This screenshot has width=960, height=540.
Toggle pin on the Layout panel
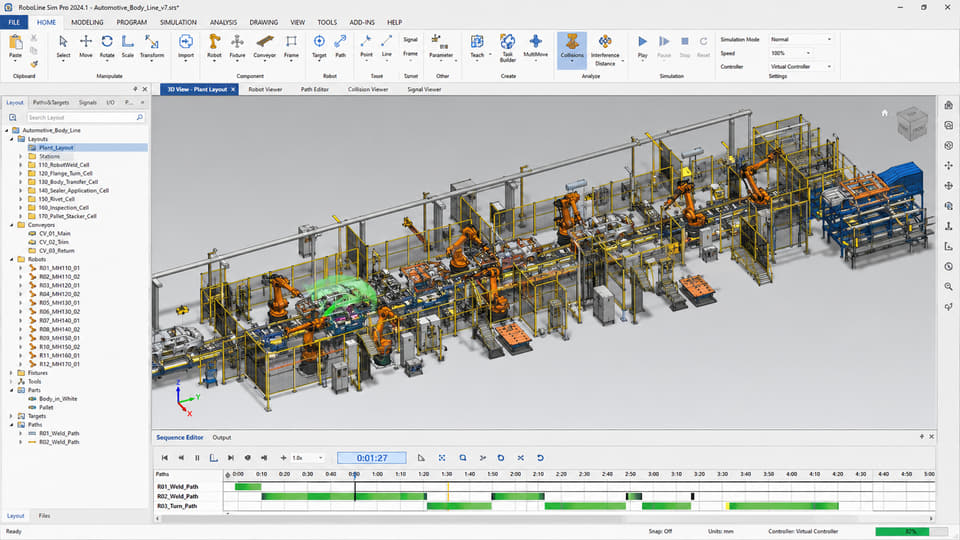click(135, 89)
